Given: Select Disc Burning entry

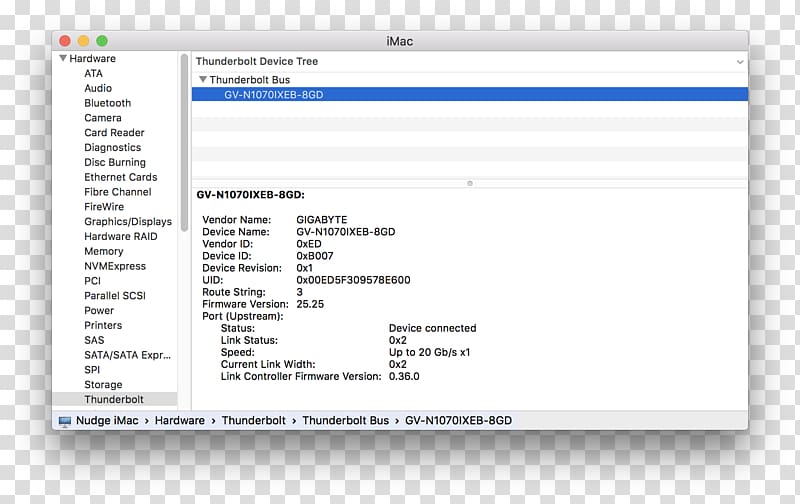Looking at the screenshot, I should tap(115, 162).
